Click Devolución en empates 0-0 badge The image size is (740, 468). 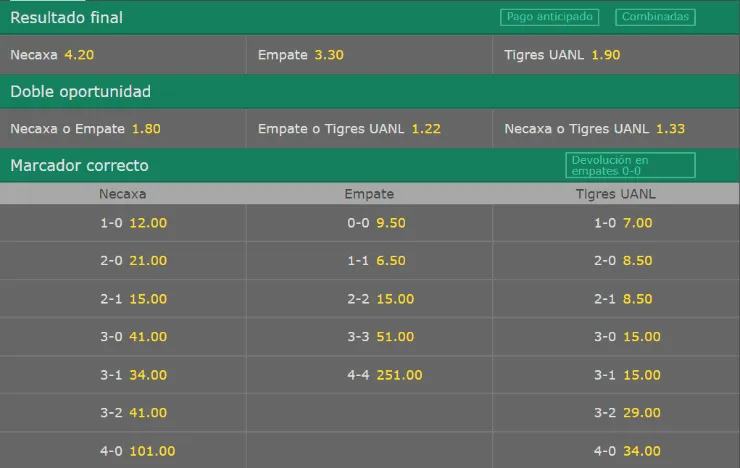(x=629, y=165)
